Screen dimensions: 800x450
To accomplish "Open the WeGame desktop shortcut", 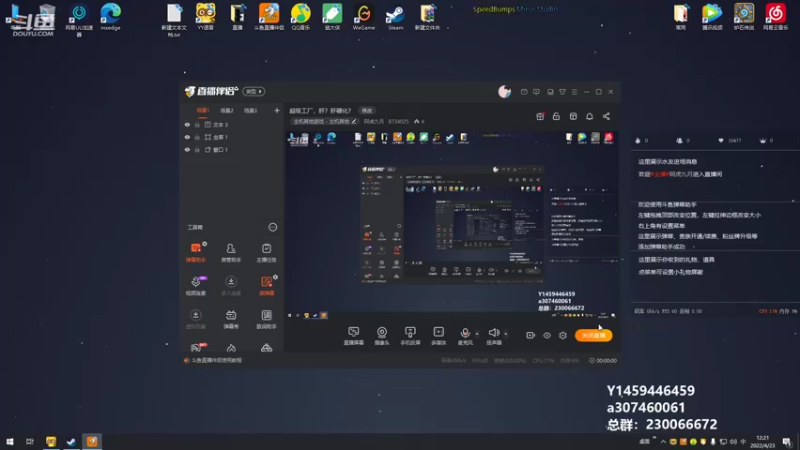I will click(x=364, y=18).
